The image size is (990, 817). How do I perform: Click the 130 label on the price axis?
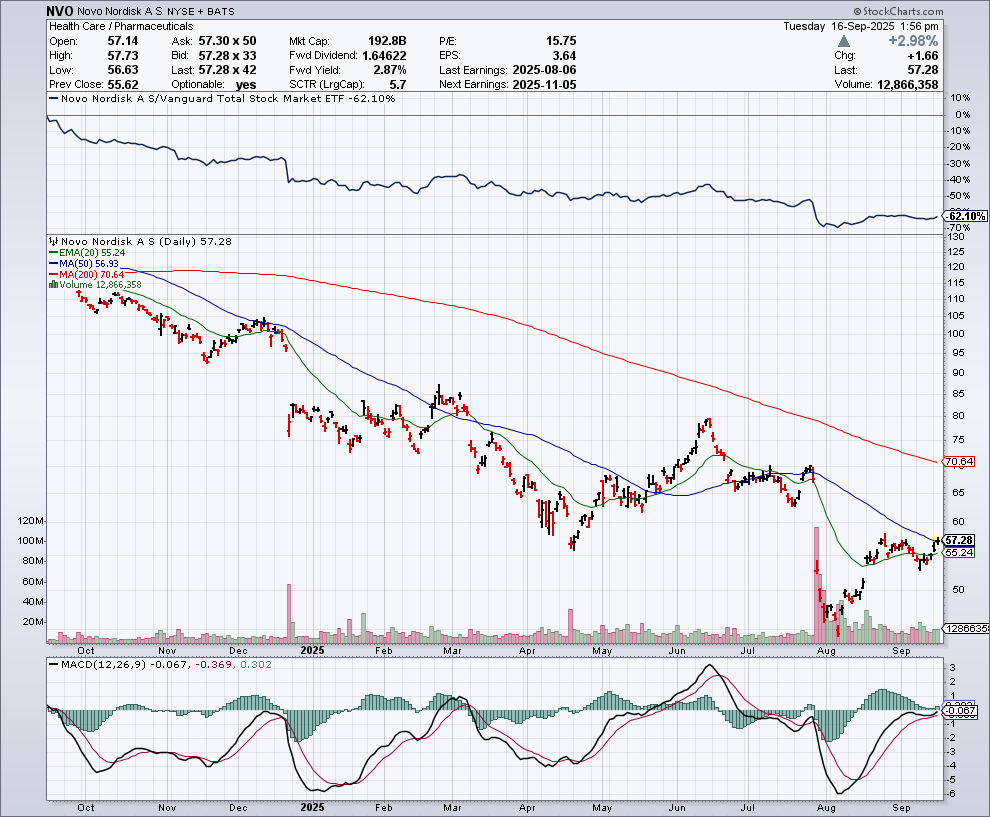point(957,237)
